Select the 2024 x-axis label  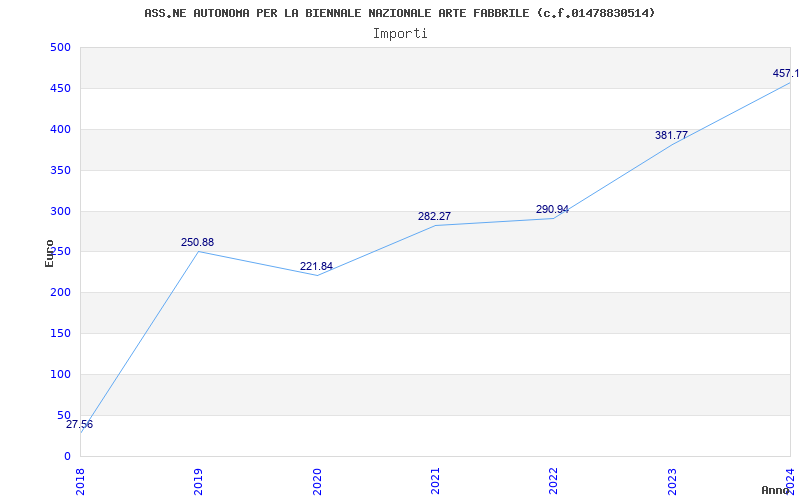pos(790,482)
